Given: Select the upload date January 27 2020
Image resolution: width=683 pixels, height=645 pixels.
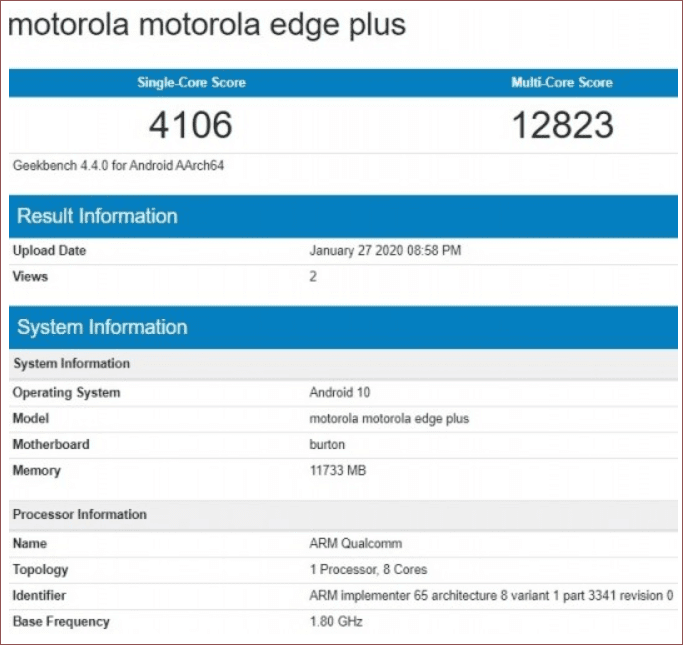Looking at the screenshot, I should click(385, 251).
